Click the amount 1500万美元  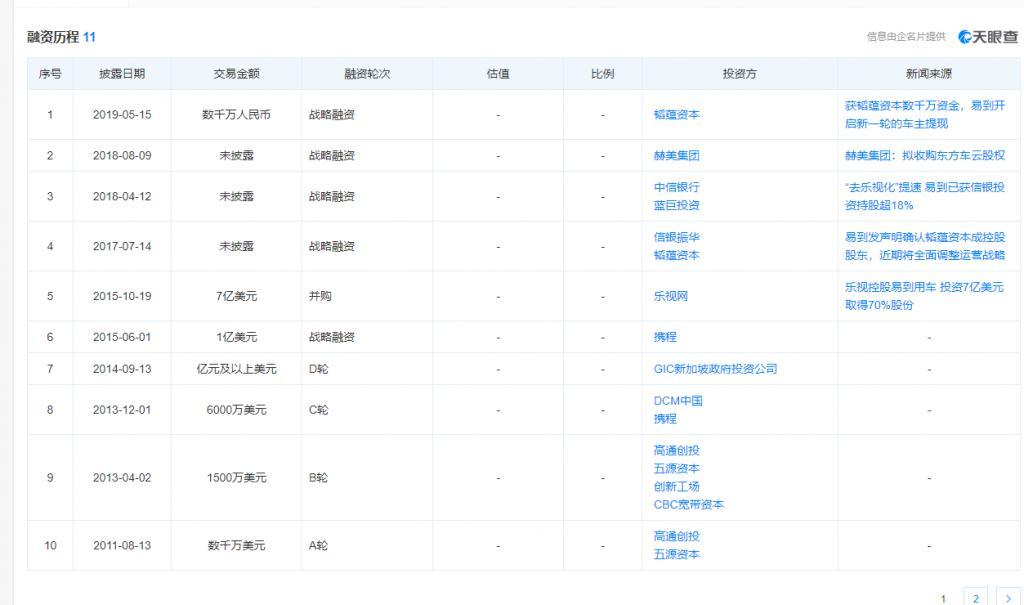[x=236, y=478]
